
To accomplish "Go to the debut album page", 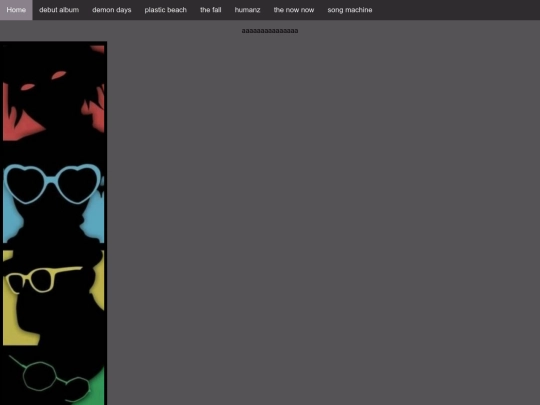I will click(59, 10).
